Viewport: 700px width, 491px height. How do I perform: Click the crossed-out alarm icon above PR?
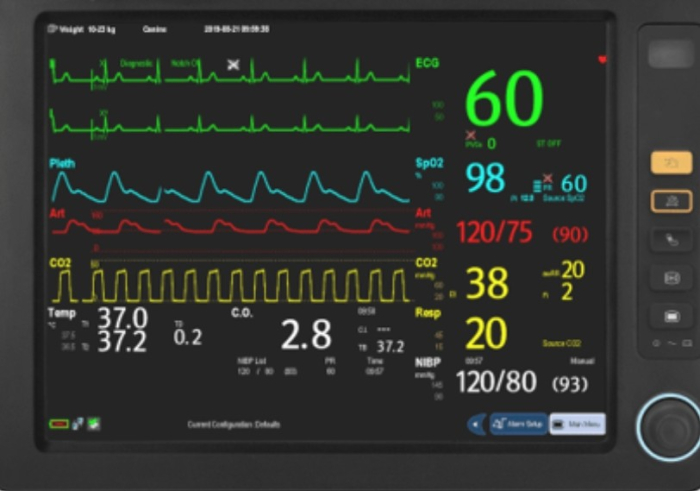pos(548,179)
